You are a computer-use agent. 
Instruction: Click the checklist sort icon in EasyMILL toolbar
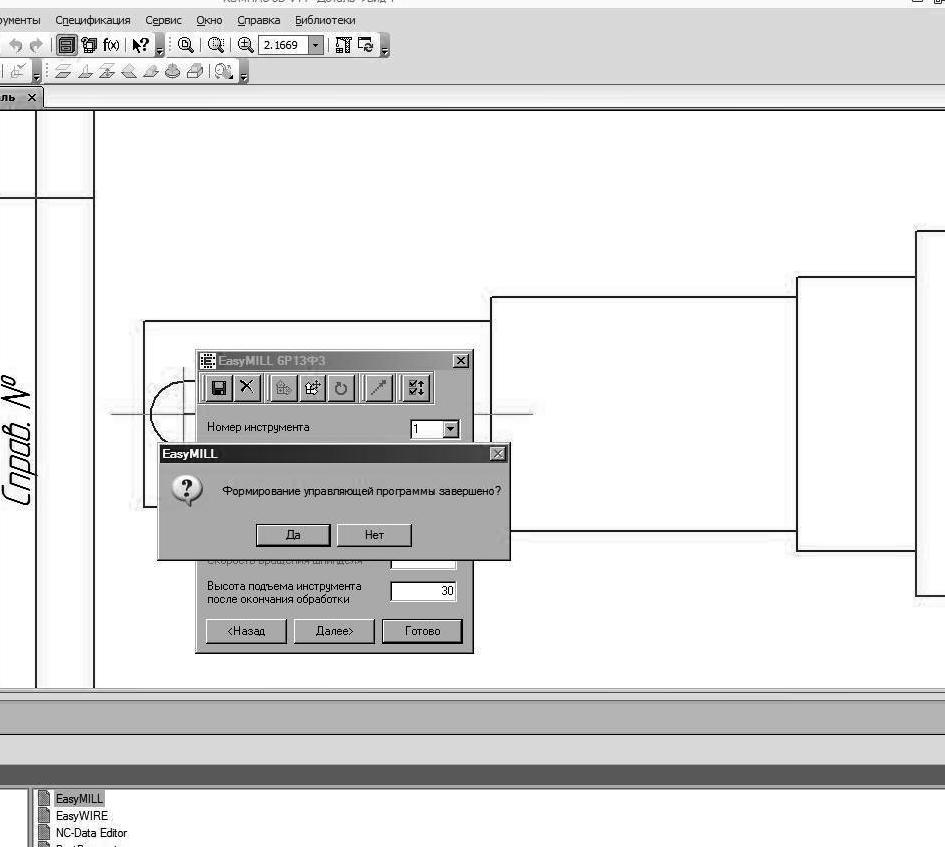point(416,388)
